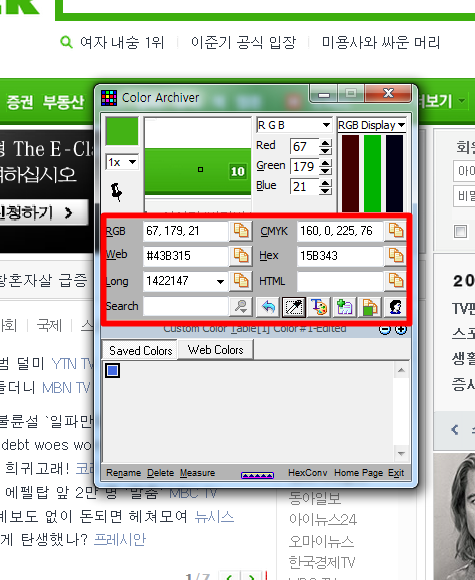Screen dimensions: 475x580
Task: Click the Color Archiver title bar icon
Action: 109,98
